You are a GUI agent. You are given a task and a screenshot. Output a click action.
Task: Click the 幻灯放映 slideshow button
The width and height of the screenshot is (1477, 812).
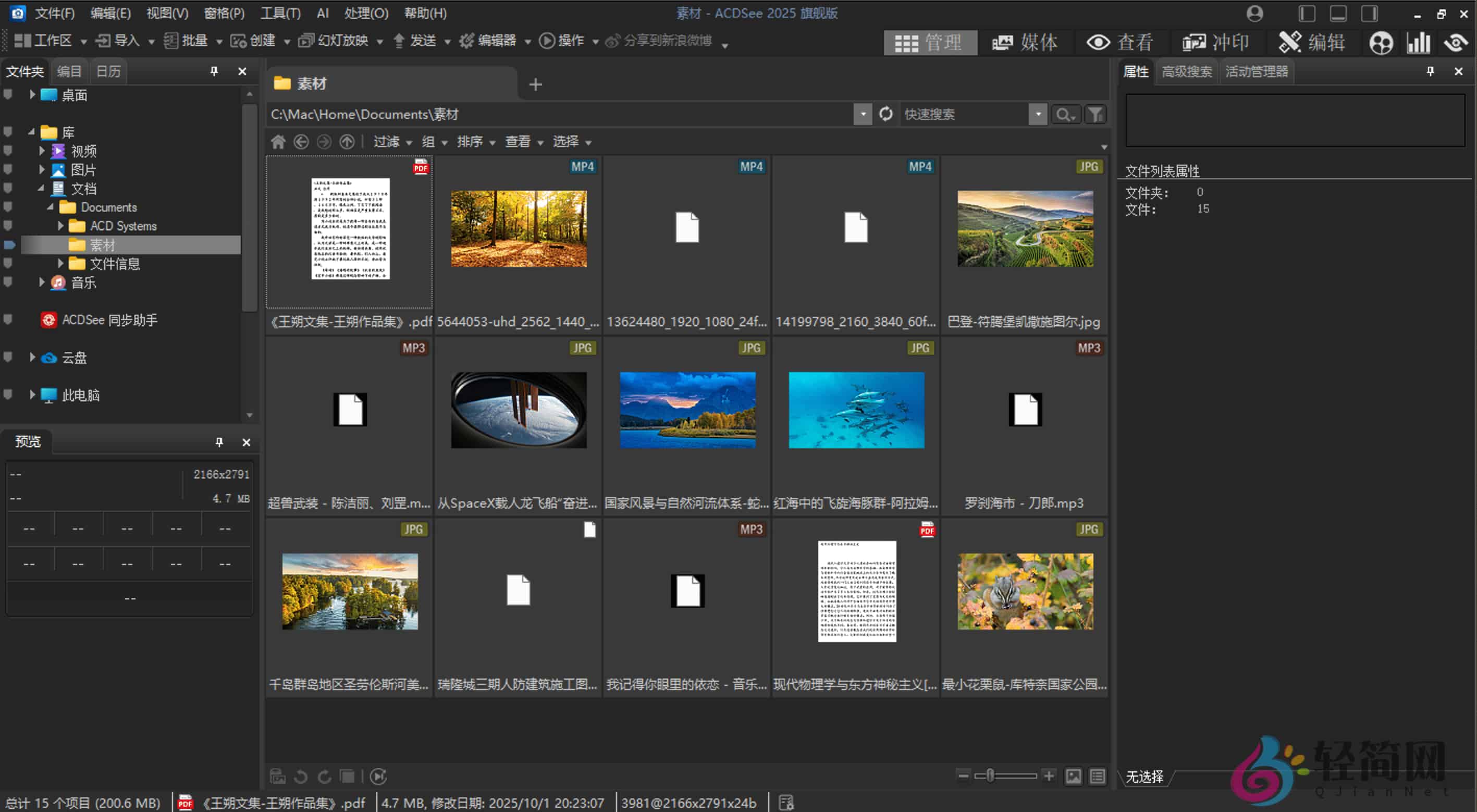(338, 41)
